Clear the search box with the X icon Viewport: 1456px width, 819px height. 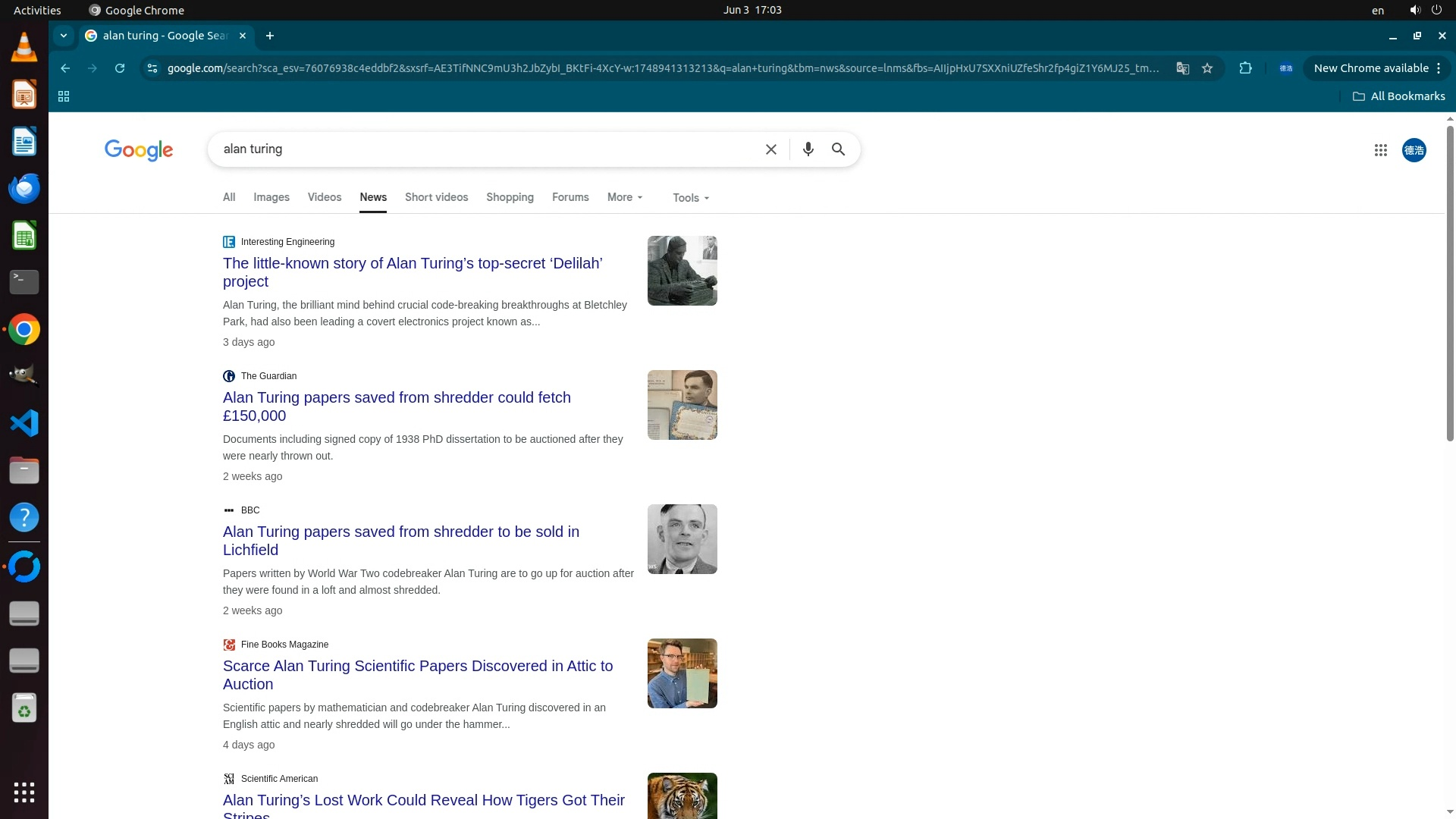pos(770,149)
